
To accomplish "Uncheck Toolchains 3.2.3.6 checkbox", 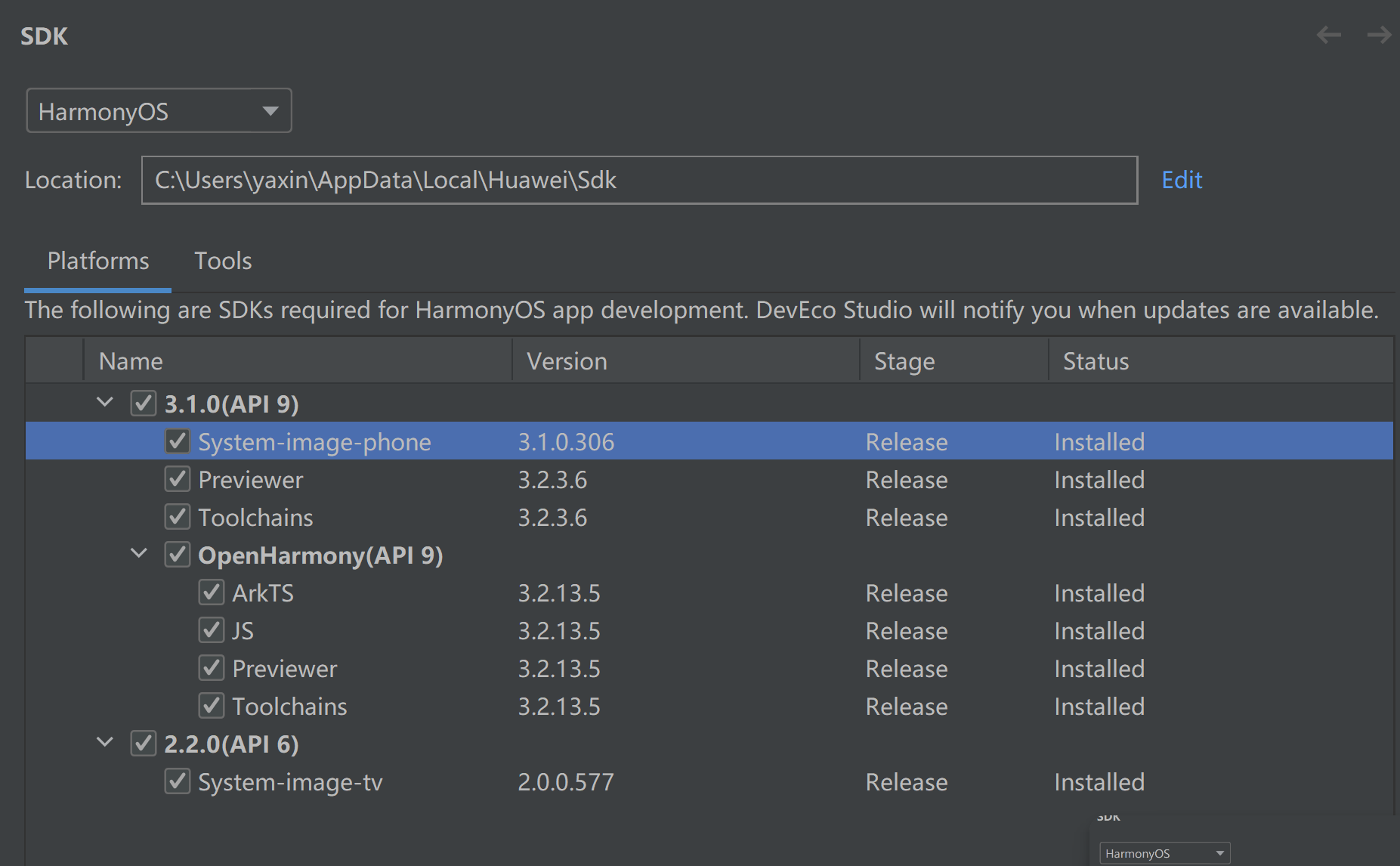I will coord(178,517).
